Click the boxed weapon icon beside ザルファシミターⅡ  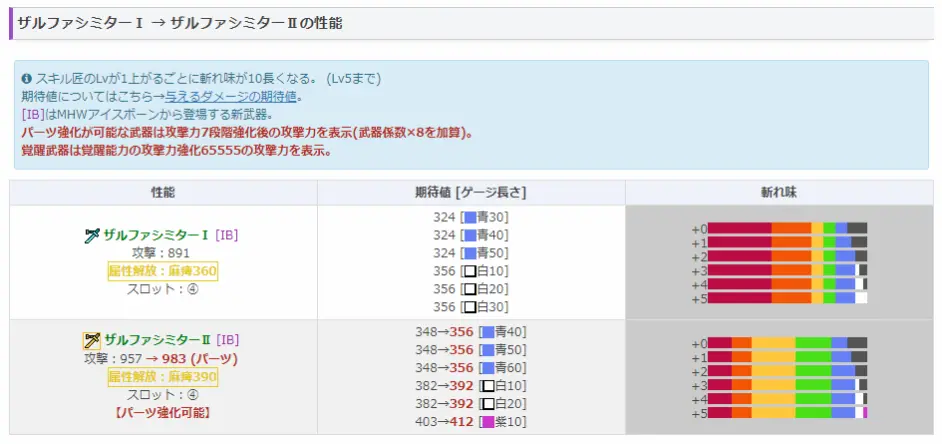click(x=91, y=341)
